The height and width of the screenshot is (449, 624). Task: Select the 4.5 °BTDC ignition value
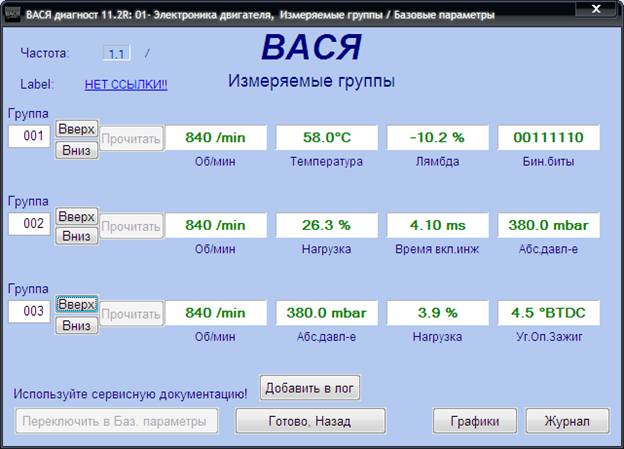548,313
